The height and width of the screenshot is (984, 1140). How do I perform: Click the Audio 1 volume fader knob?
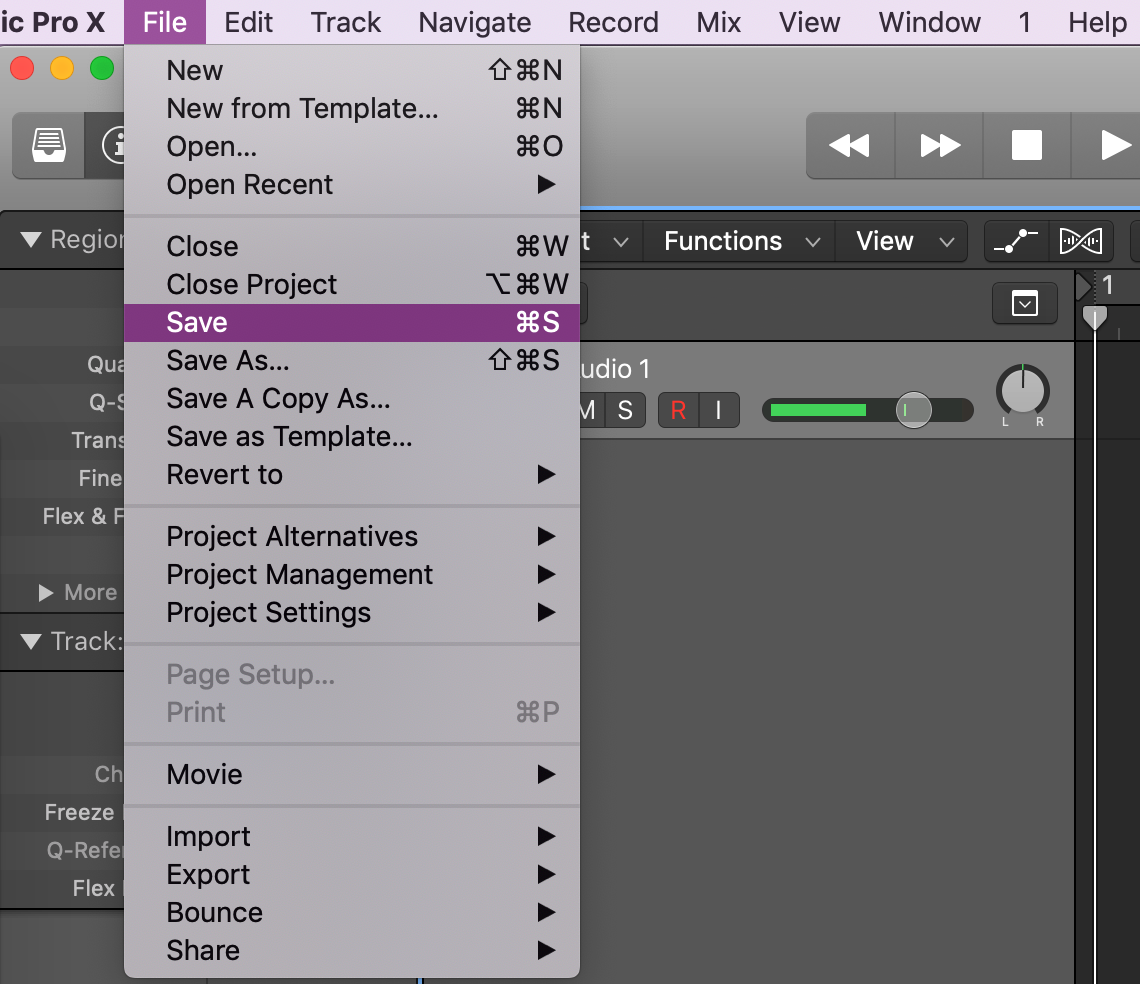[913, 410]
